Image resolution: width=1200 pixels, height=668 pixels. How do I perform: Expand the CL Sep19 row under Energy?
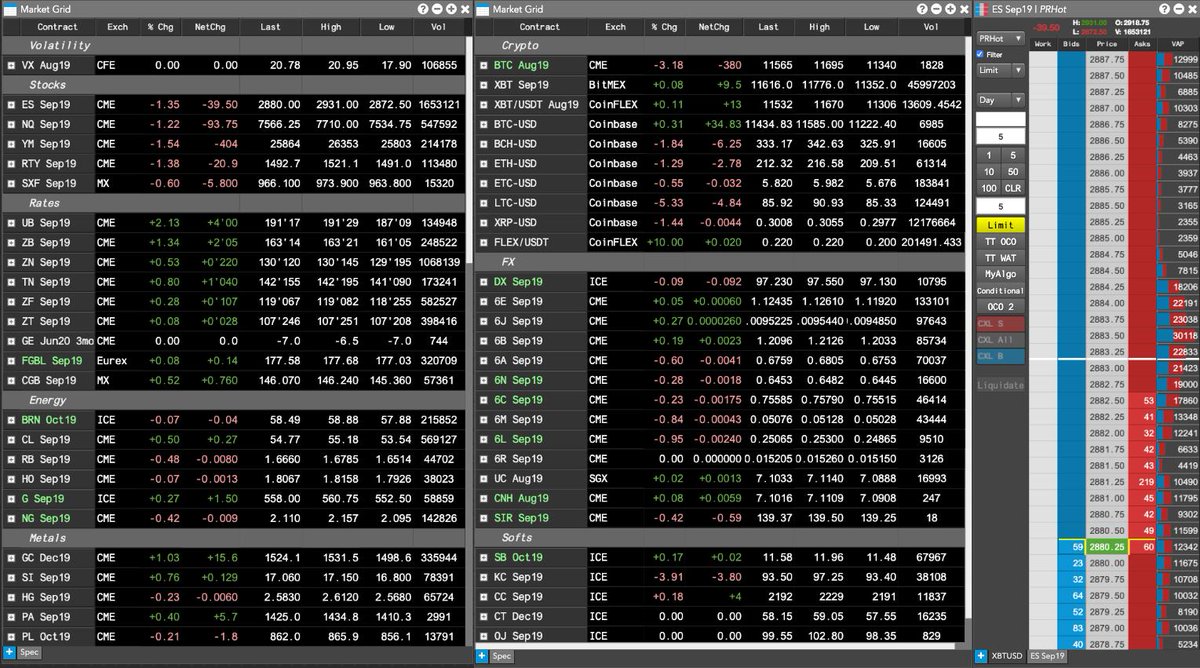11,439
